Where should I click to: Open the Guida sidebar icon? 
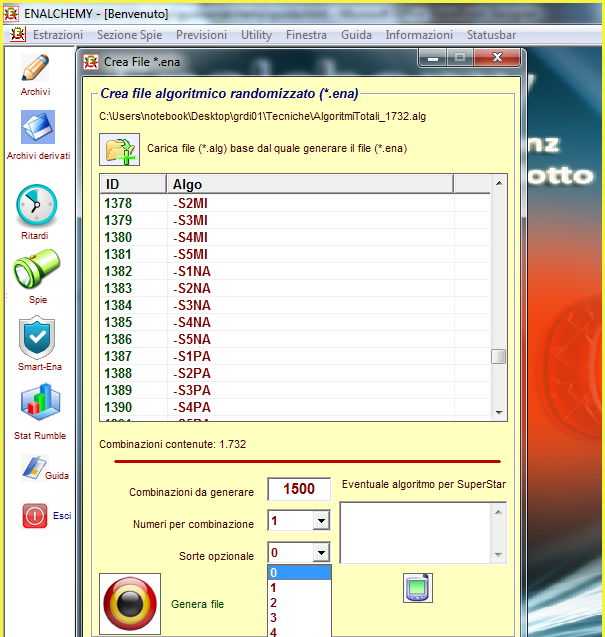pos(35,468)
